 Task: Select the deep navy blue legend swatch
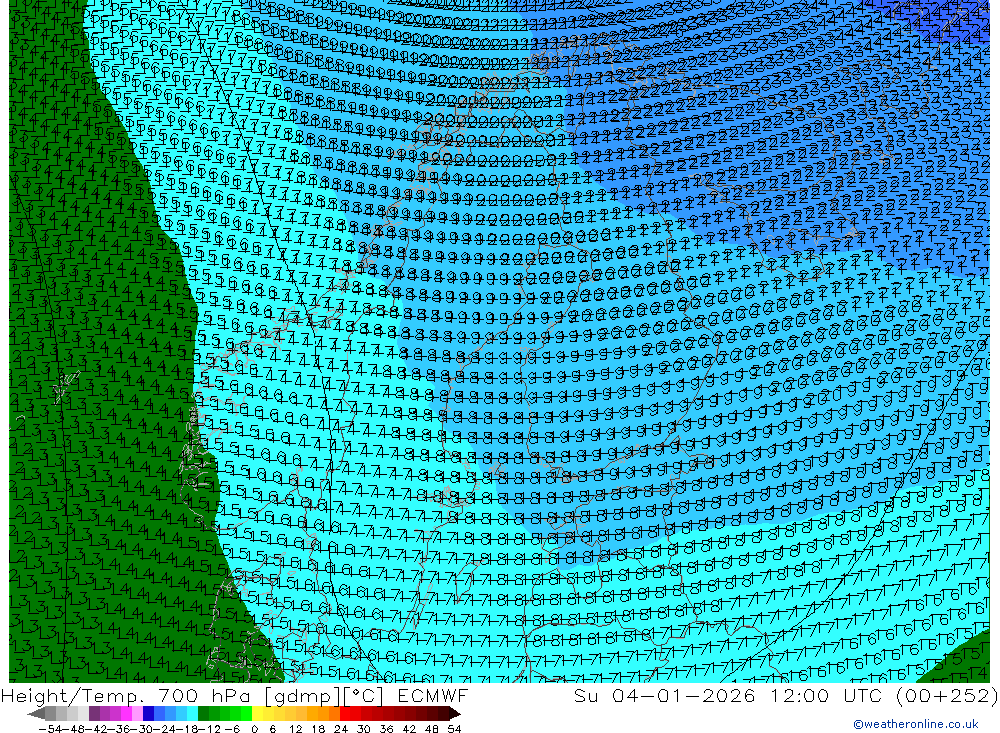(x=148, y=714)
